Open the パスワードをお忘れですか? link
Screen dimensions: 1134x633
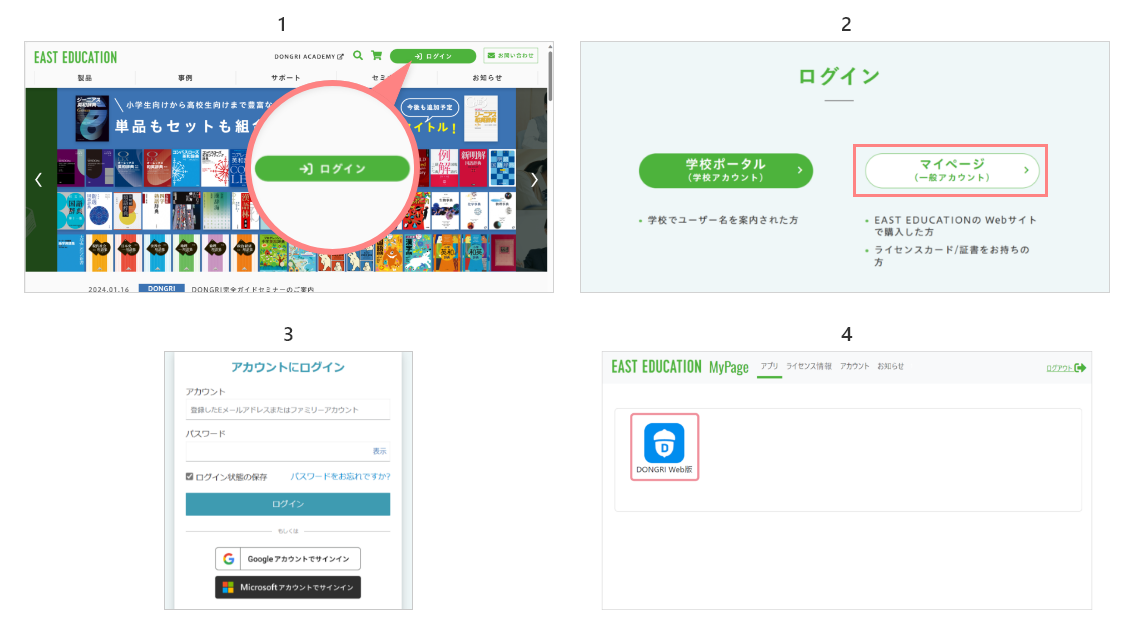(x=340, y=476)
